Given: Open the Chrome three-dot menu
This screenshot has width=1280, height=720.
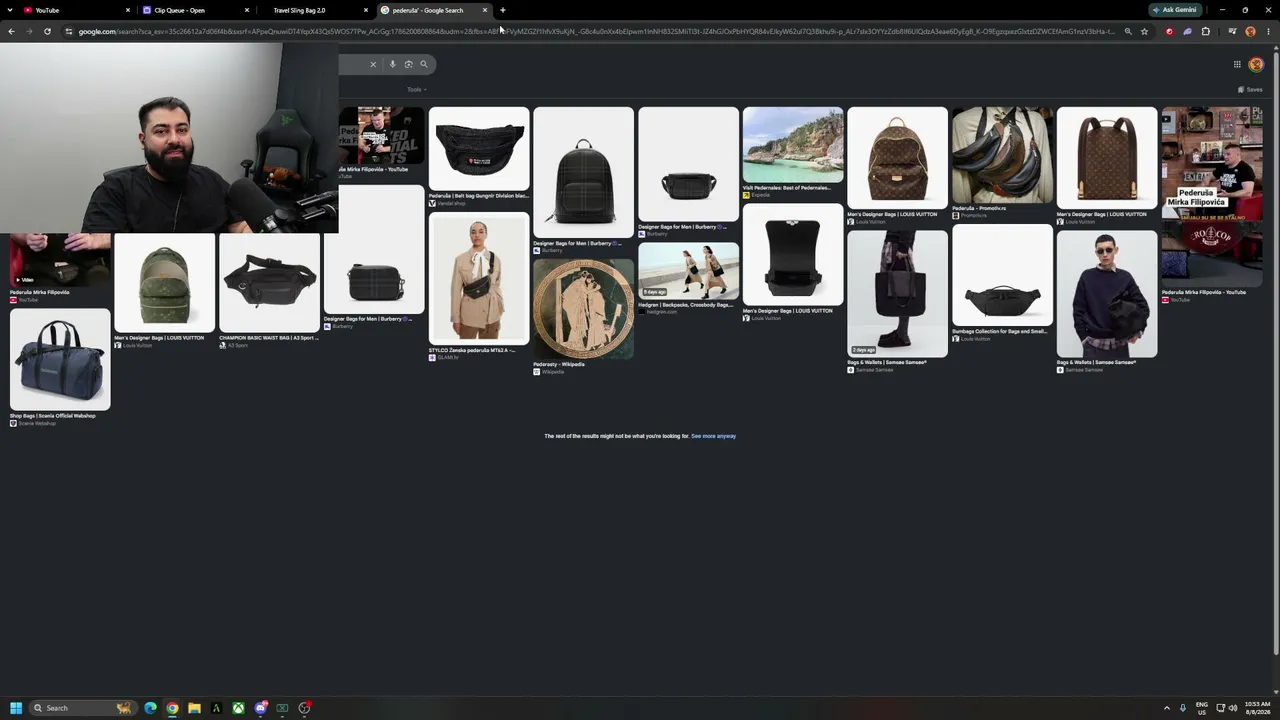Looking at the screenshot, I should click(1270, 31).
